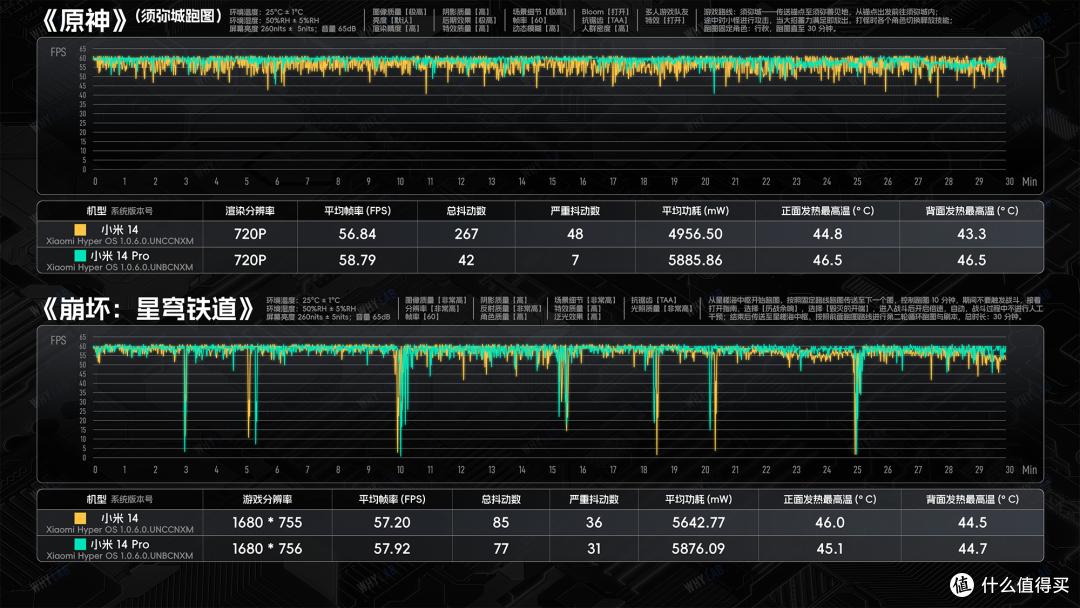Click the 正面发热最高温 (°C) column header

pyautogui.click(x=828, y=210)
